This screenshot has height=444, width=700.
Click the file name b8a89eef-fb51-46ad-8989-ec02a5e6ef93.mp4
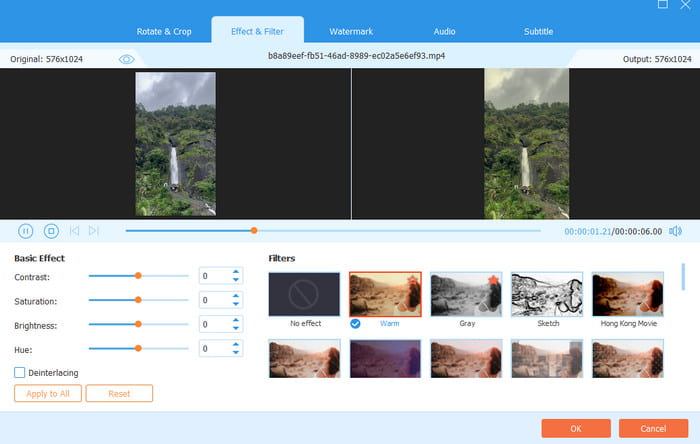356,56
